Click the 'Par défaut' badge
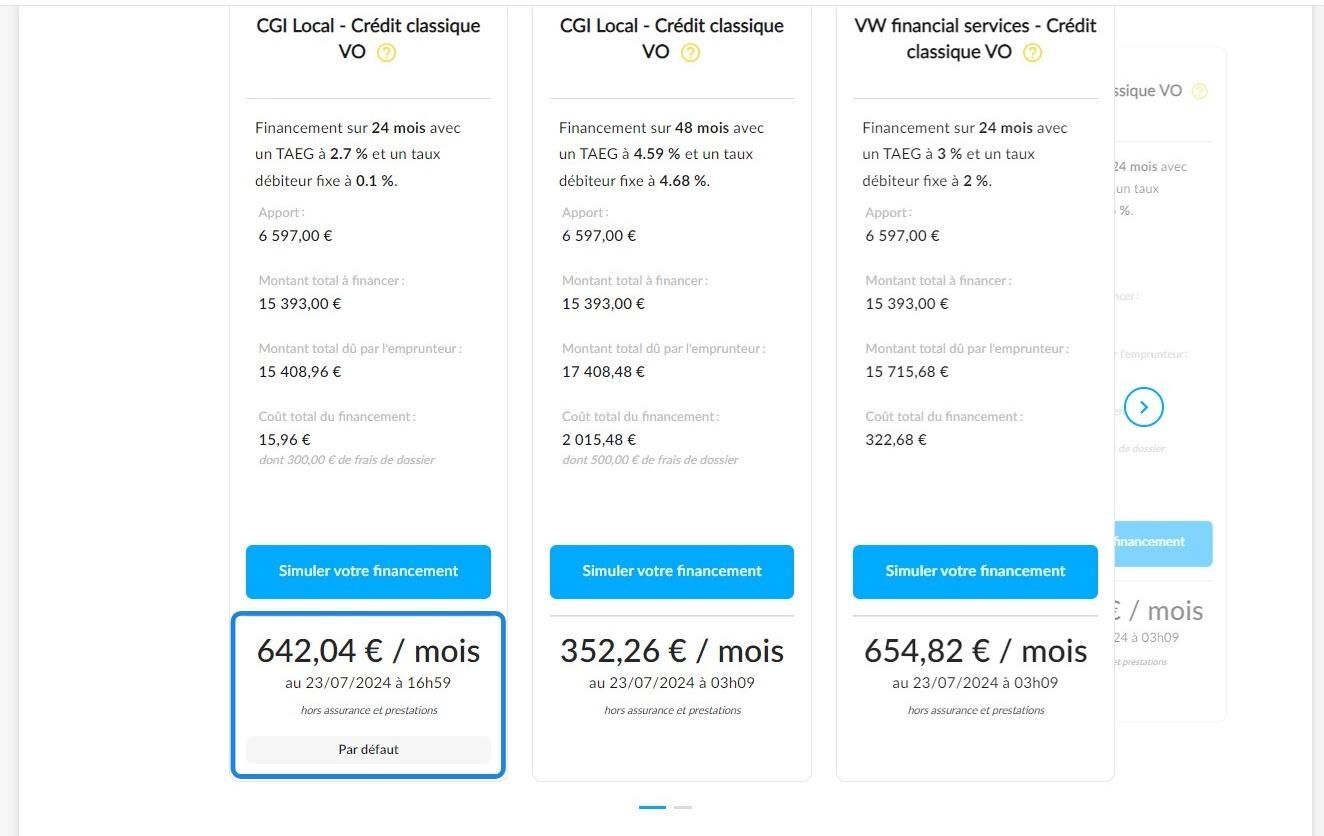This screenshot has width=1324, height=836. (368, 749)
